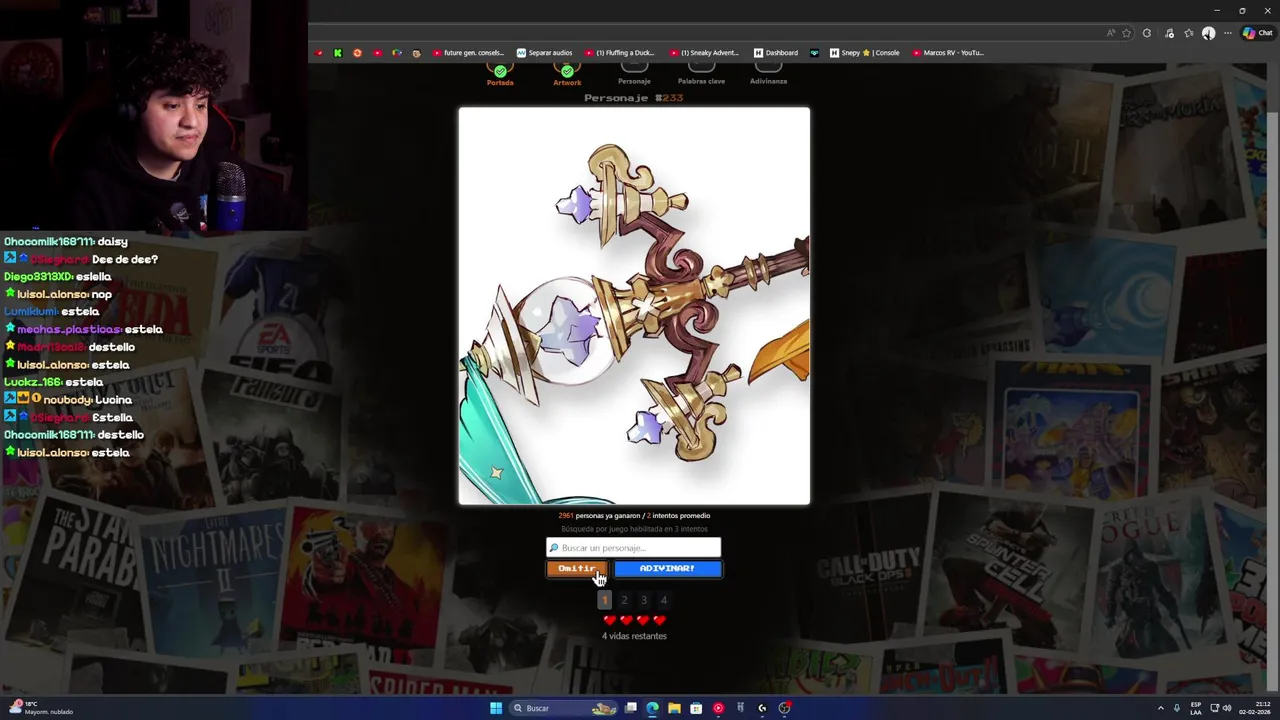1280x720 pixels.
Task: Open the green K bookmark icon
Action: point(338,53)
